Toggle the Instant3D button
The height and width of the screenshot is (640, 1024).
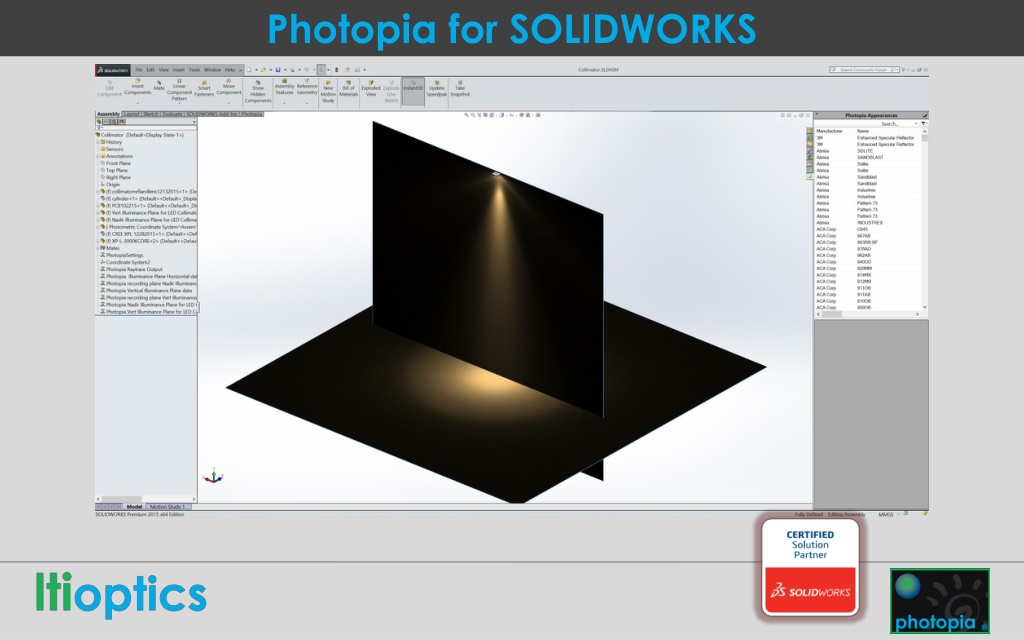[x=413, y=91]
